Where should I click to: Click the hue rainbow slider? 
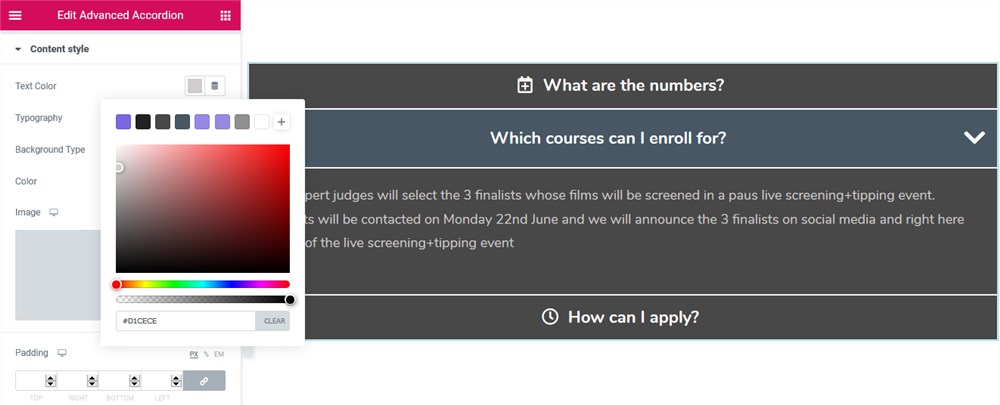pos(203,284)
